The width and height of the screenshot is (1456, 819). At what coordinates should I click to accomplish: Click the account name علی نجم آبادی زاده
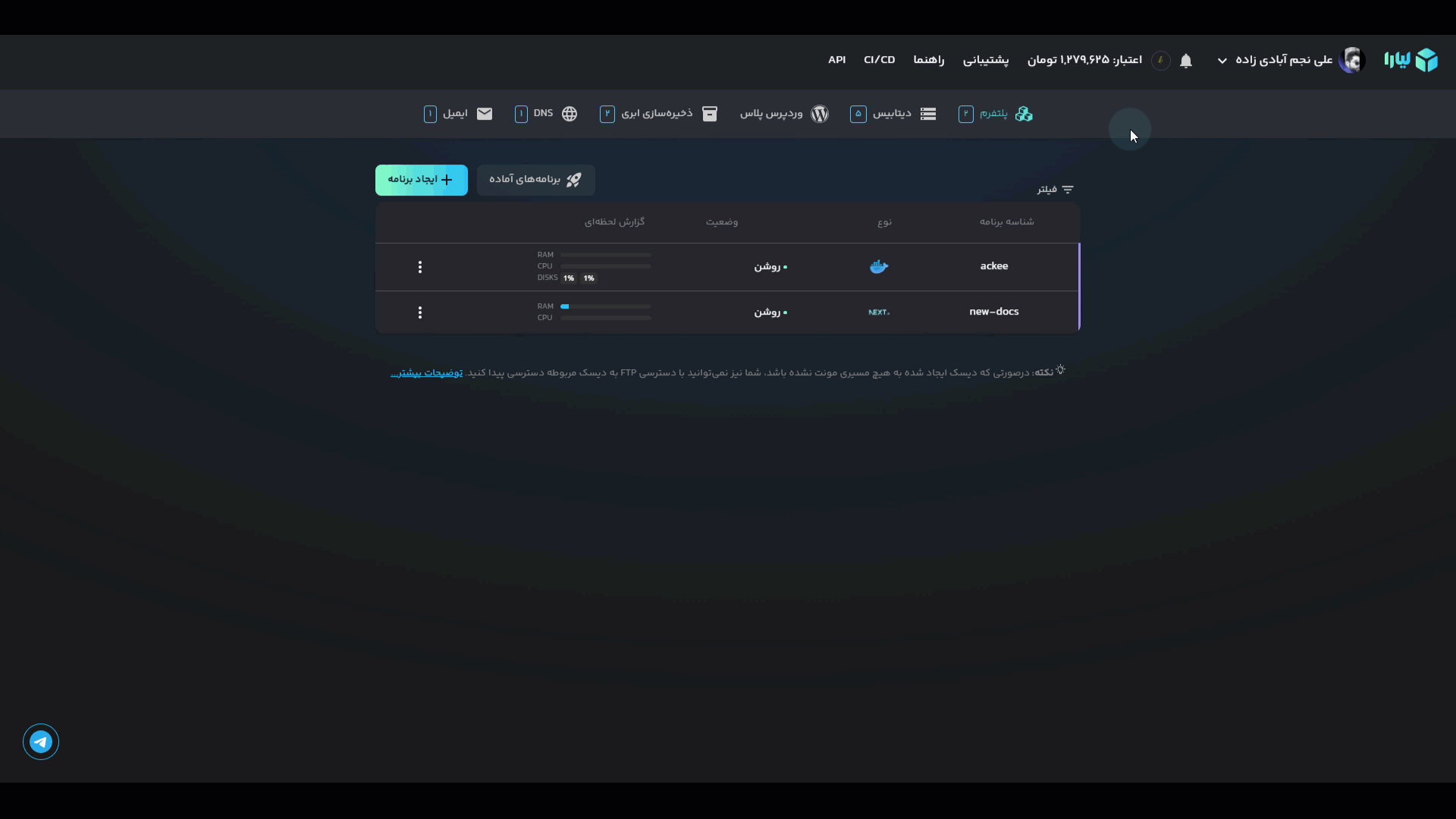coord(1284,60)
